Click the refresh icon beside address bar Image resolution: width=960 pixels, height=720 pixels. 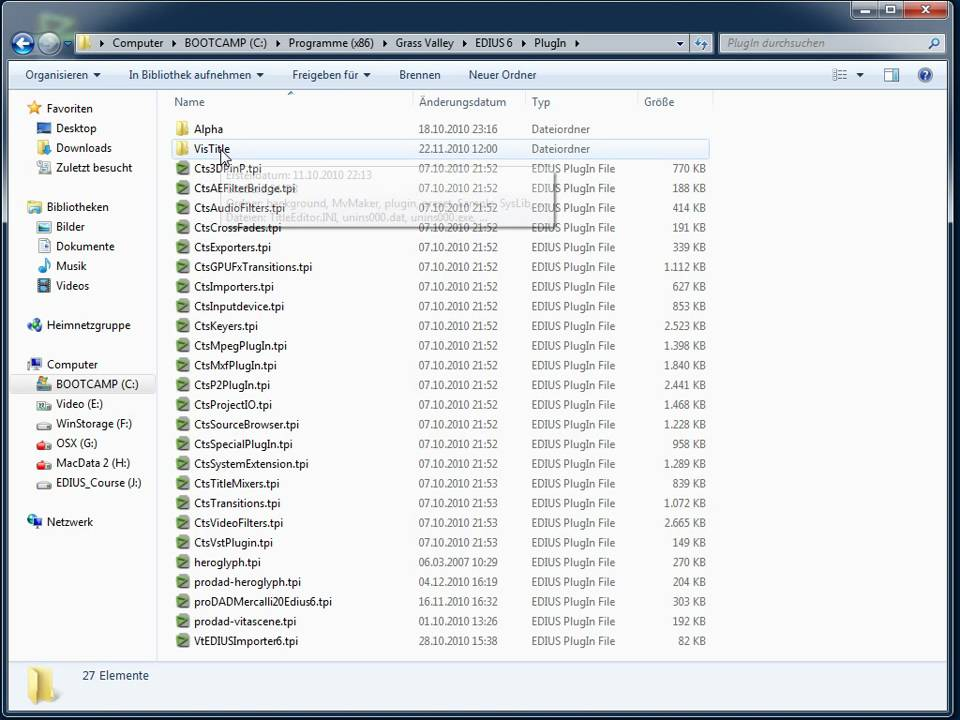tap(700, 43)
